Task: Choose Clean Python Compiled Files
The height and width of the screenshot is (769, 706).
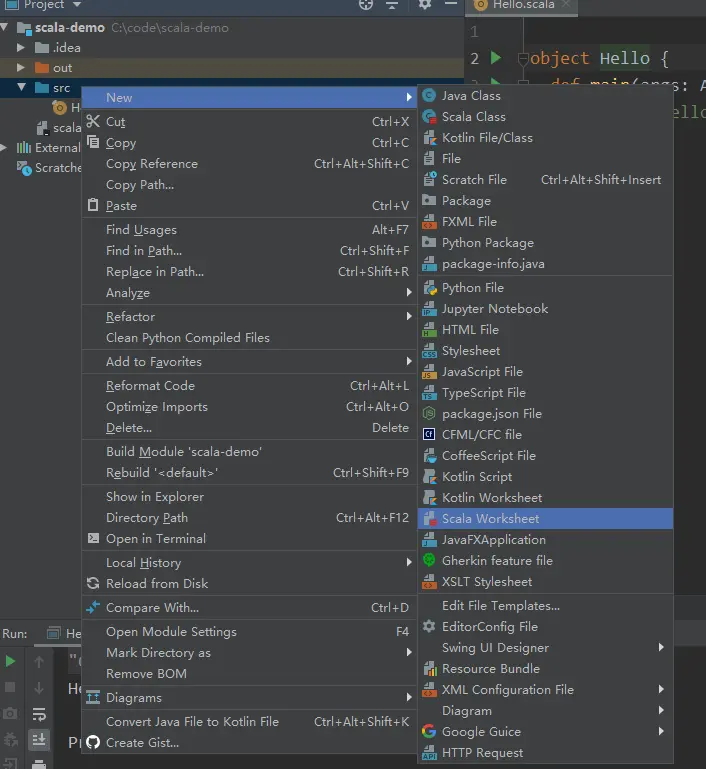Action: [249, 338]
